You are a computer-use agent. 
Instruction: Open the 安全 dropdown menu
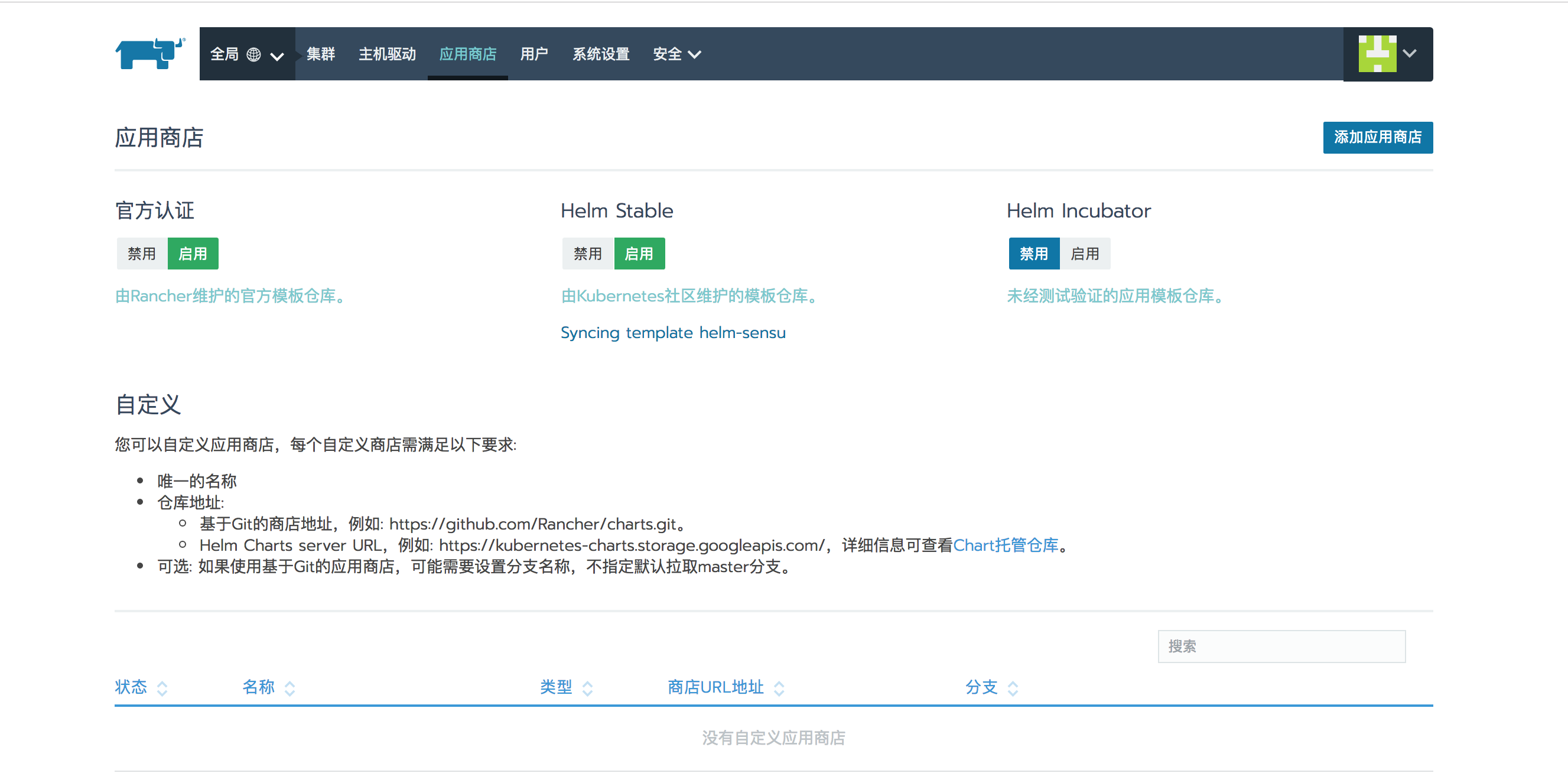click(676, 54)
